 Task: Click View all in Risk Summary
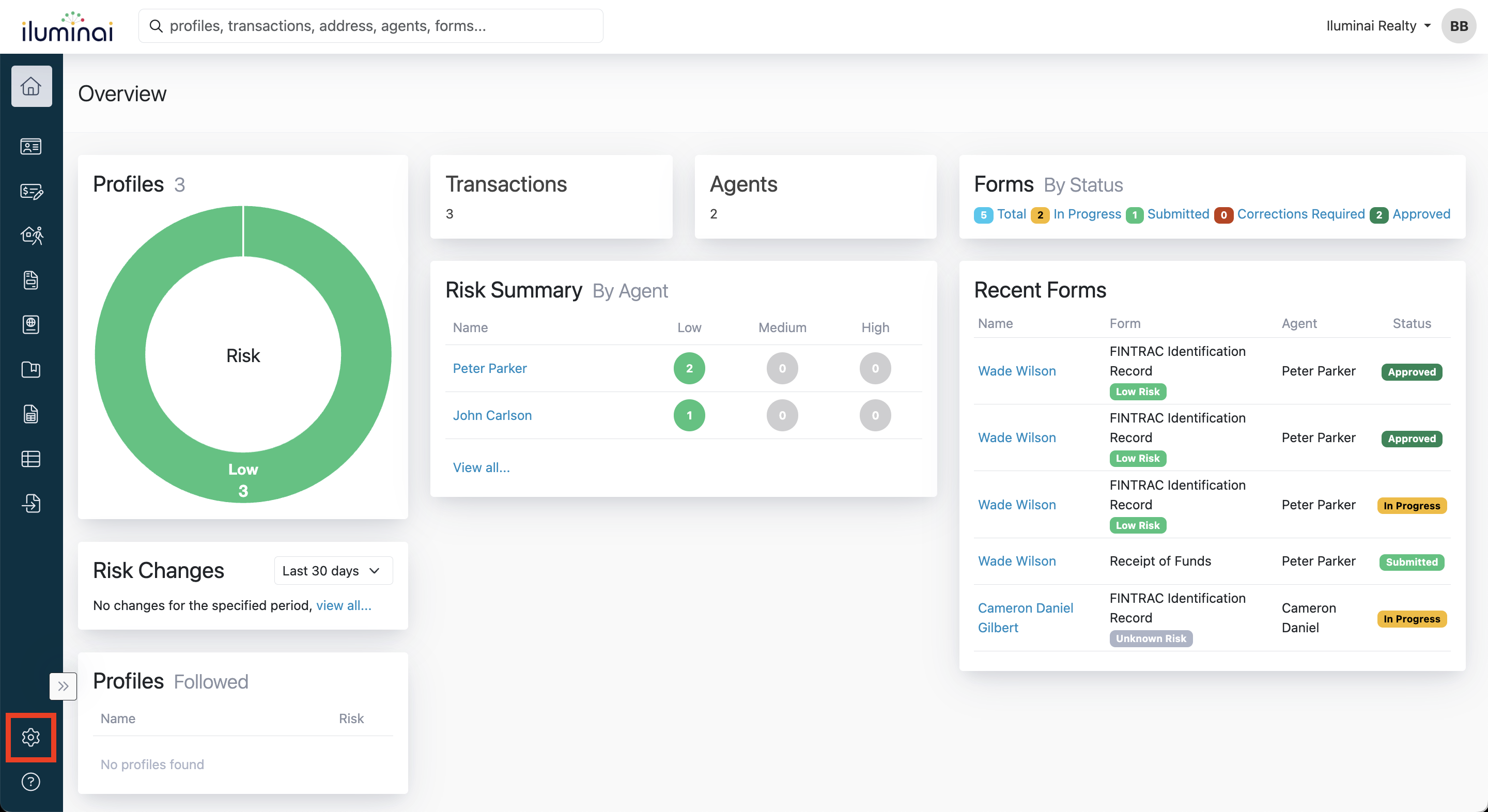pyautogui.click(x=481, y=467)
